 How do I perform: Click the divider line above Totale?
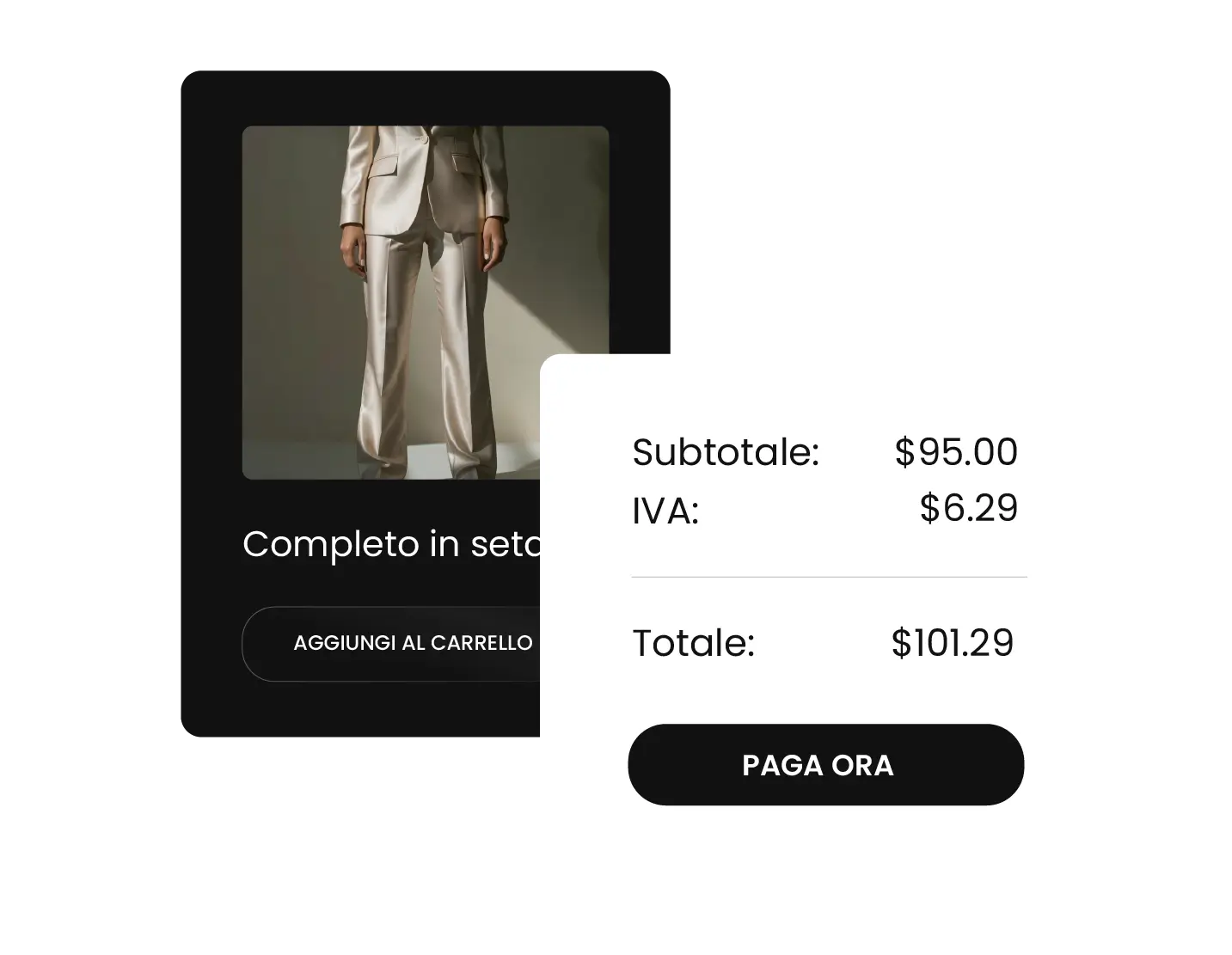[x=829, y=577]
